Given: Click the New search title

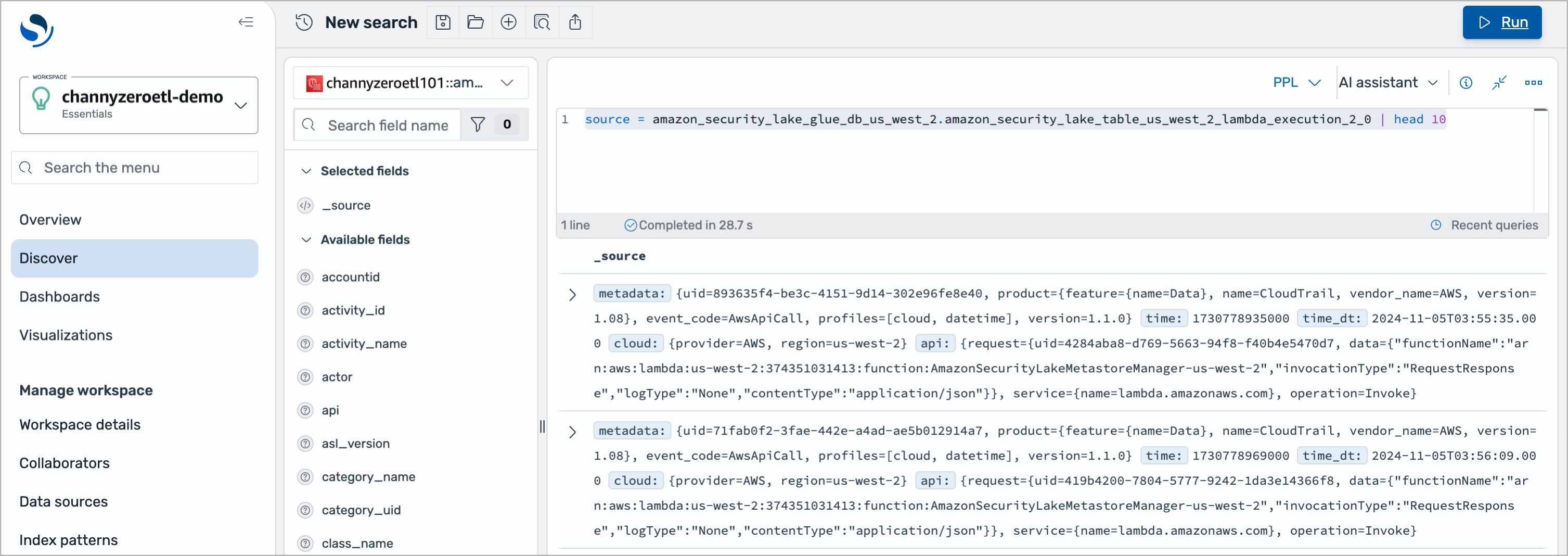Looking at the screenshot, I should (371, 22).
